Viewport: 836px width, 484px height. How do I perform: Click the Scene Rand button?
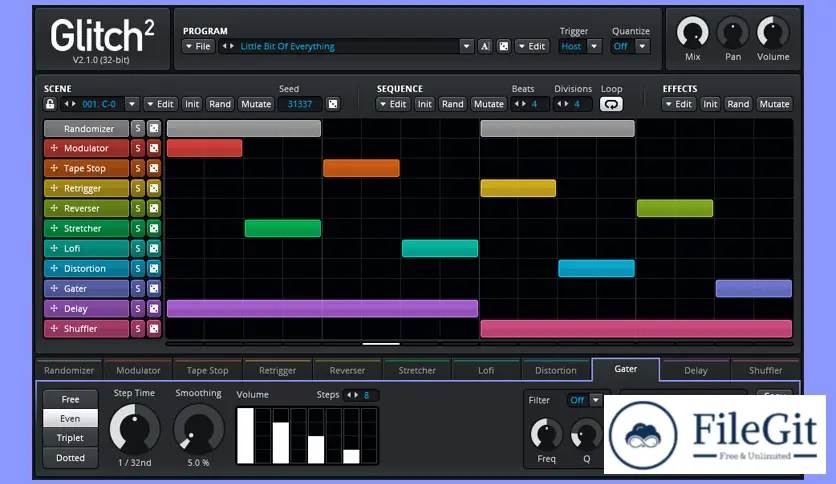click(x=220, y=104)
